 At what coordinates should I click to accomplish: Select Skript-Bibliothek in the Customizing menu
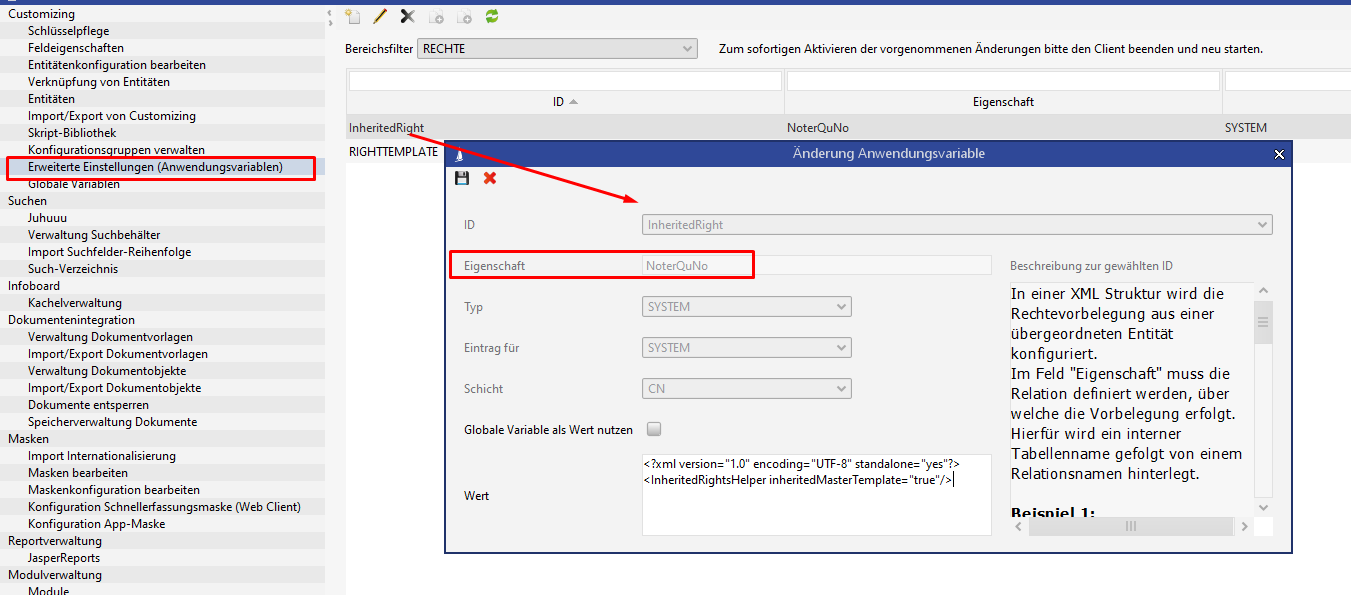[x=72, y=133]
